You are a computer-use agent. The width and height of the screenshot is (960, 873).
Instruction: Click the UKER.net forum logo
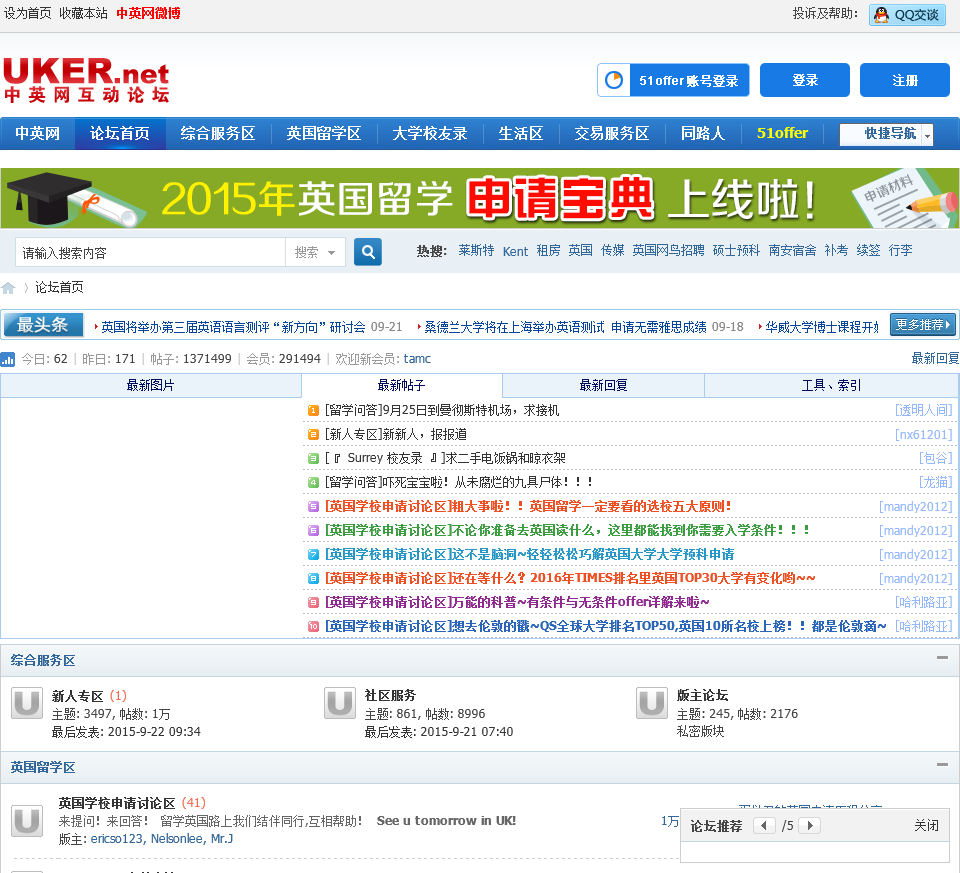(86, 80)
